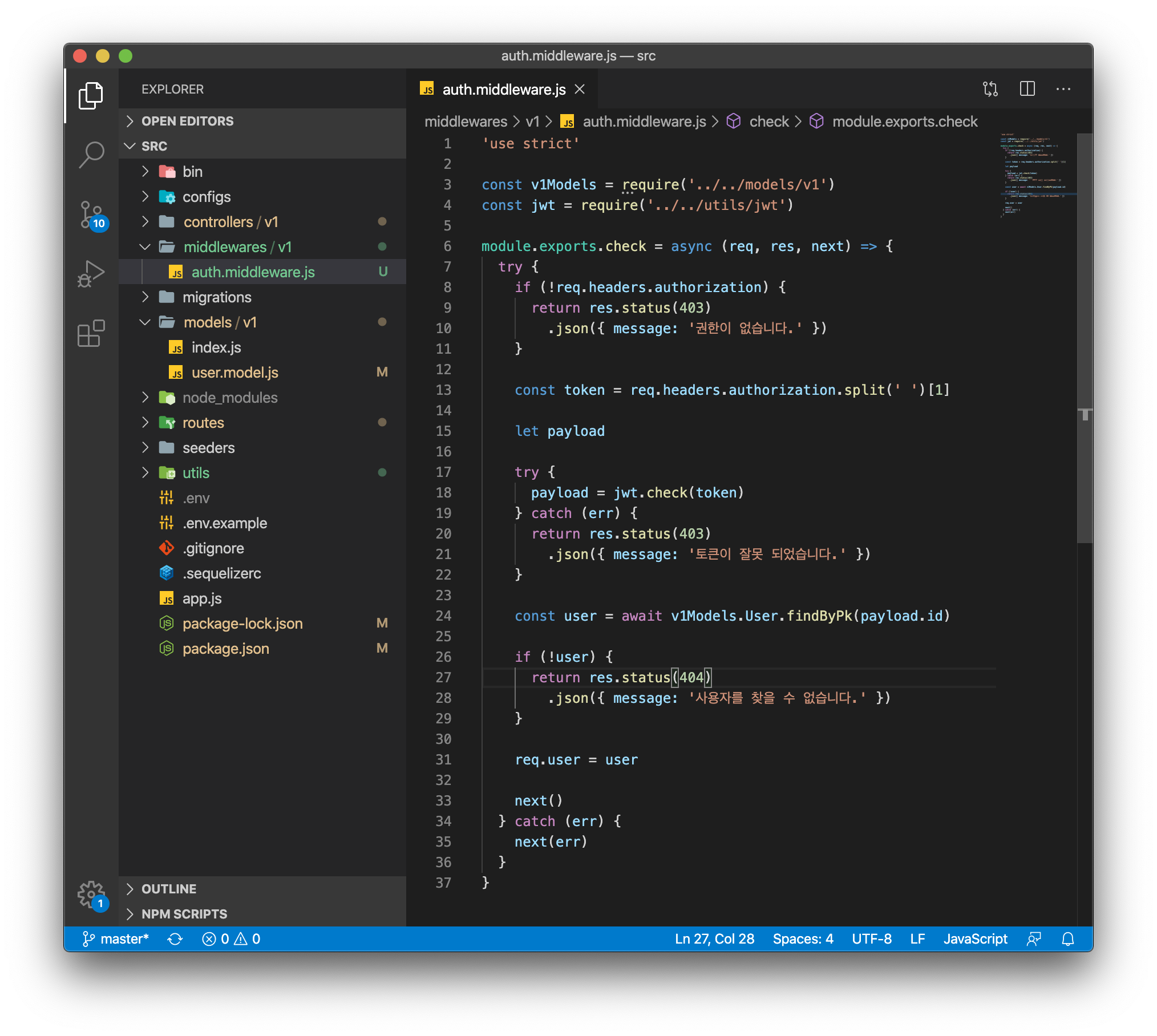Click the notifications bell in status bar

1067,939
